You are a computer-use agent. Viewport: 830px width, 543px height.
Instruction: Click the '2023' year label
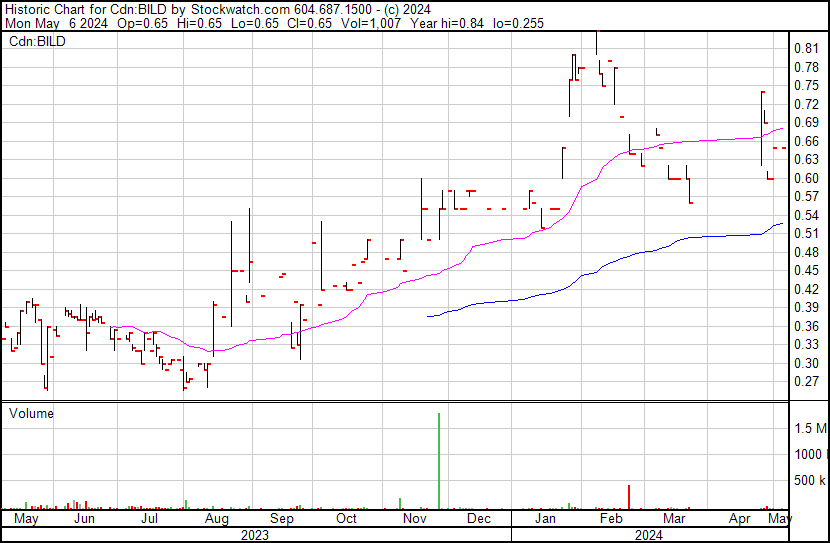tap(255, 535)
